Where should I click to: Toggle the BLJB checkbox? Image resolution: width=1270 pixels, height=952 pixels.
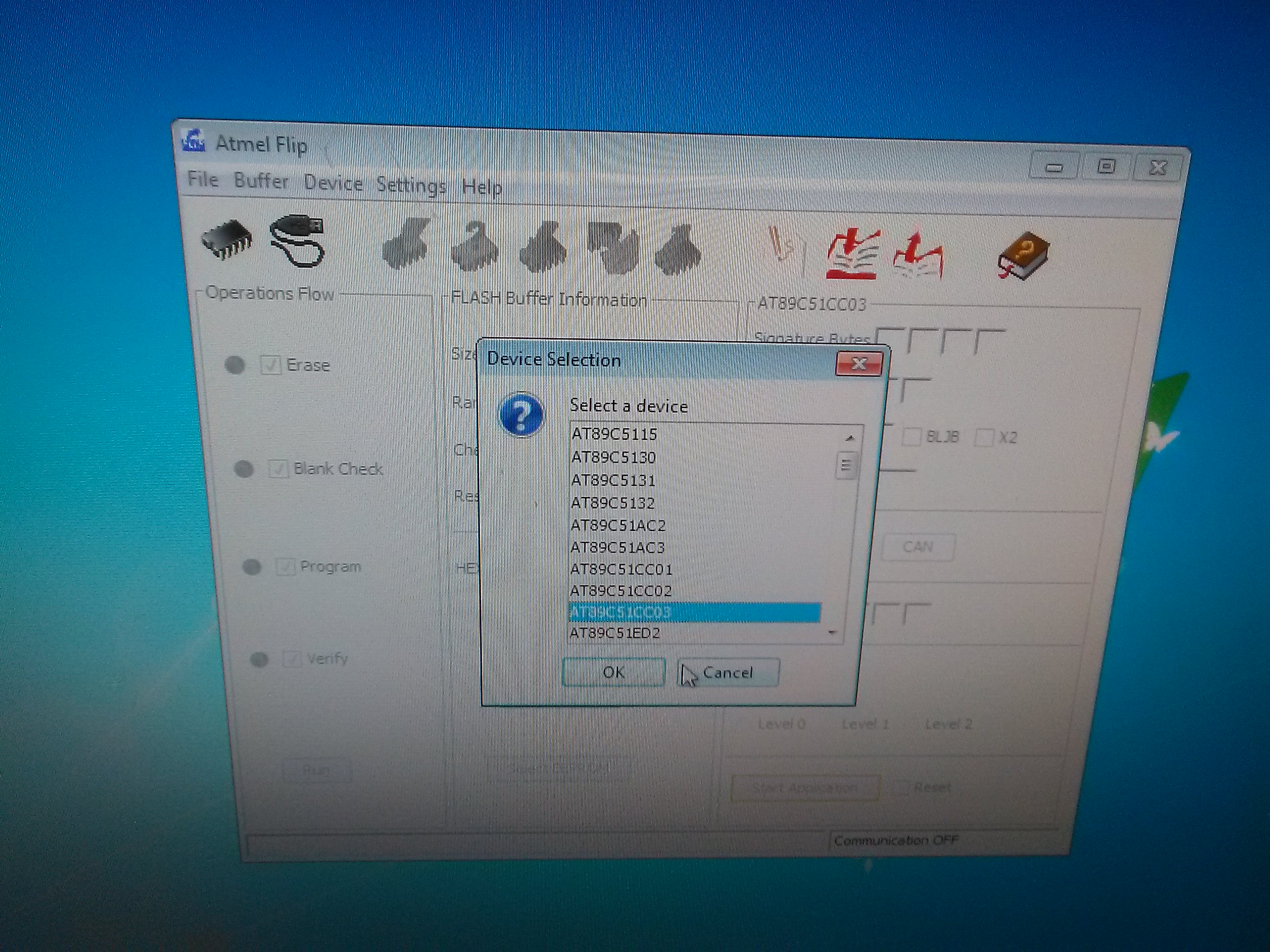pos(911,437)
